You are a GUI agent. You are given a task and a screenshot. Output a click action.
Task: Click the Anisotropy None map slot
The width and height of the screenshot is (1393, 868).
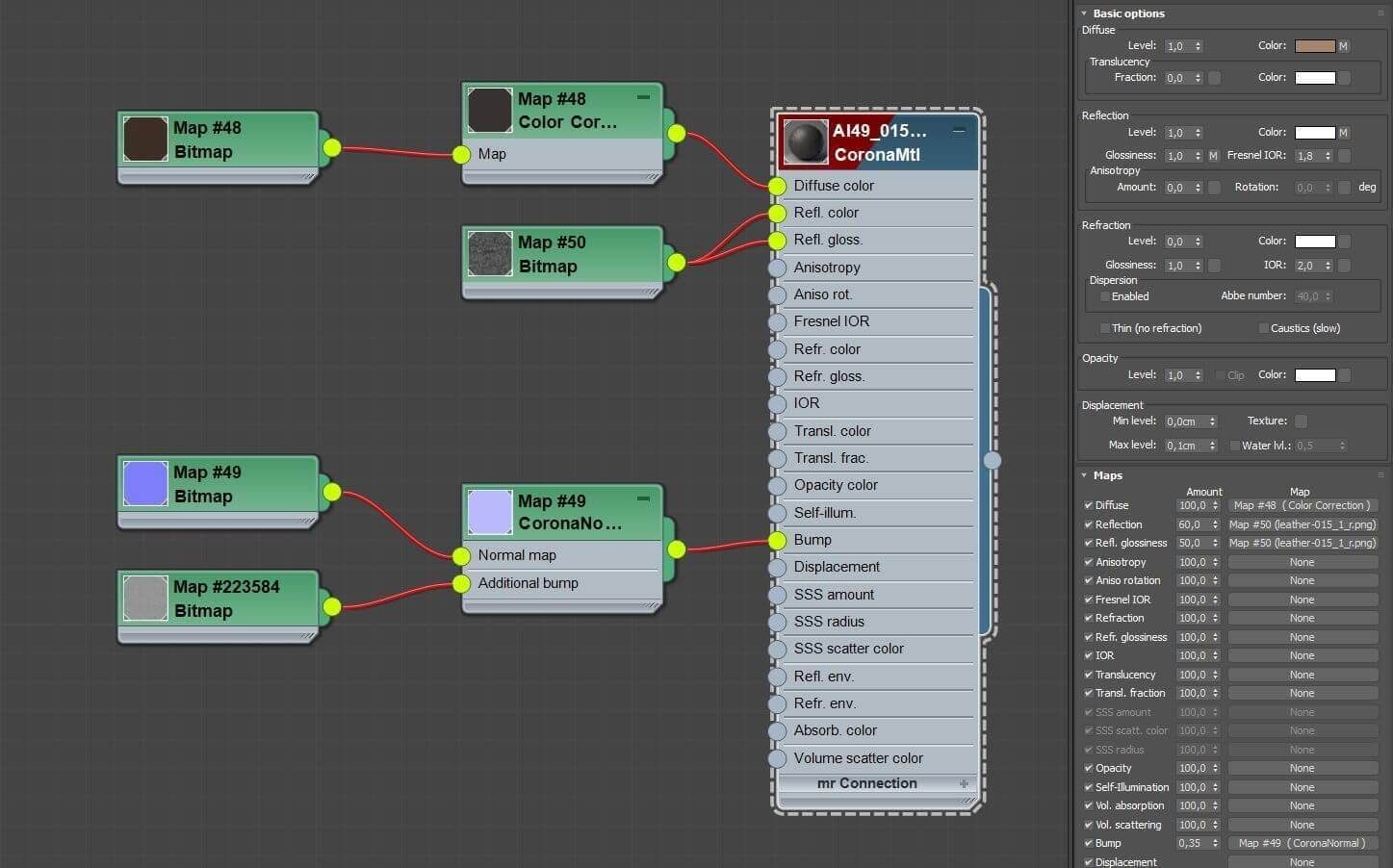click(1303, 562)
